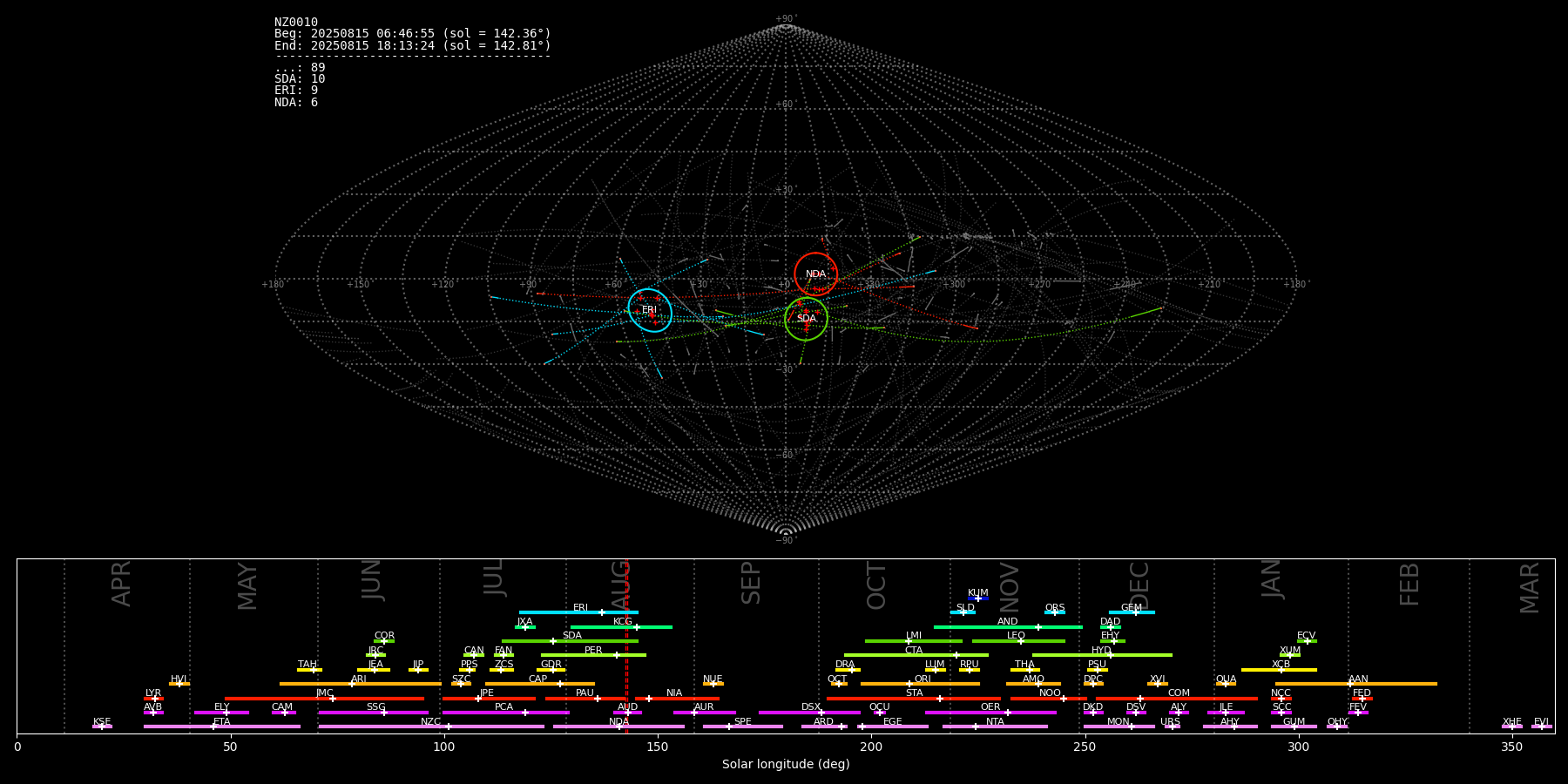Screen dimensions: 1568x784
Task: Select the AAN shower label in timeline
Action: pos(1358,679)
